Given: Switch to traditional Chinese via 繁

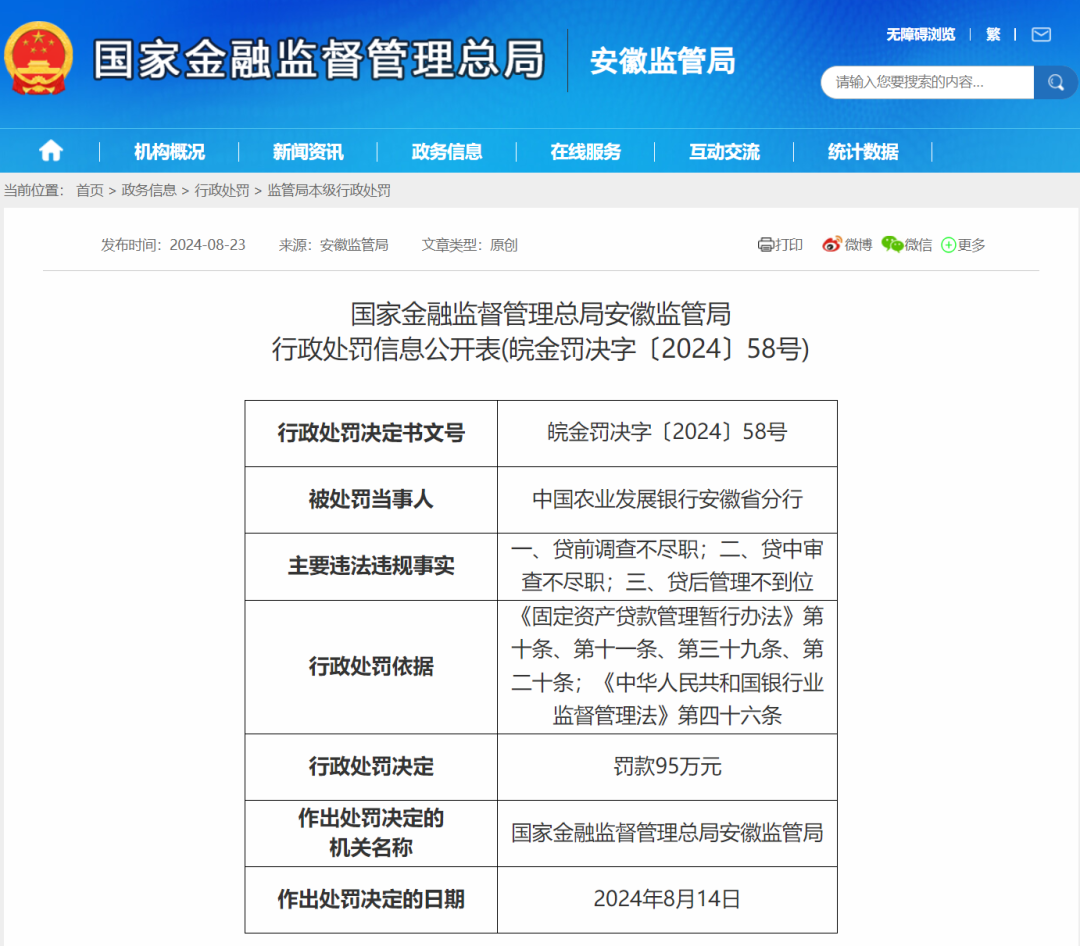Looking at the screenshot, I should coord(993,34).
